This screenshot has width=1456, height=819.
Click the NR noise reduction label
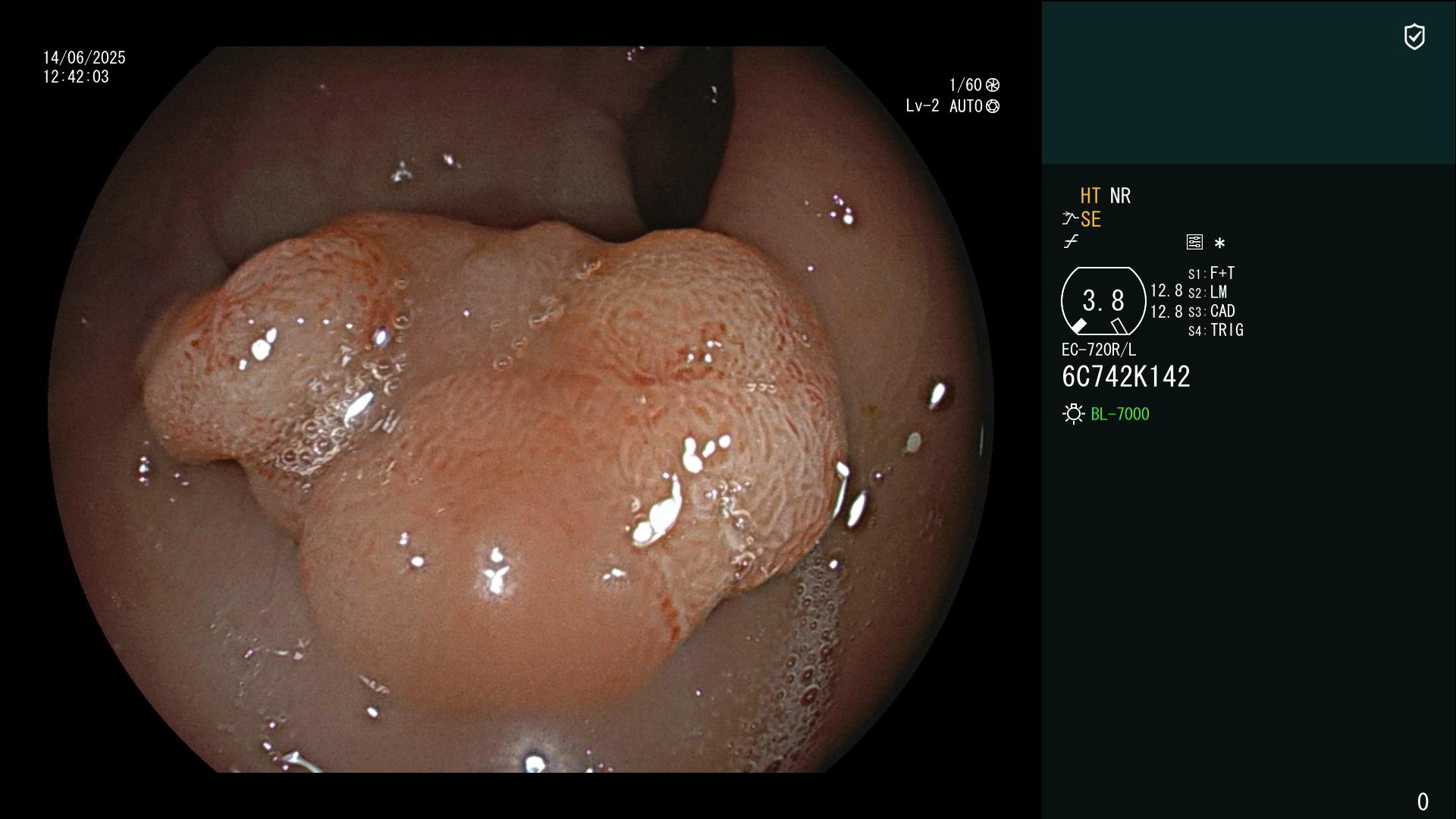click(1120, 196)
